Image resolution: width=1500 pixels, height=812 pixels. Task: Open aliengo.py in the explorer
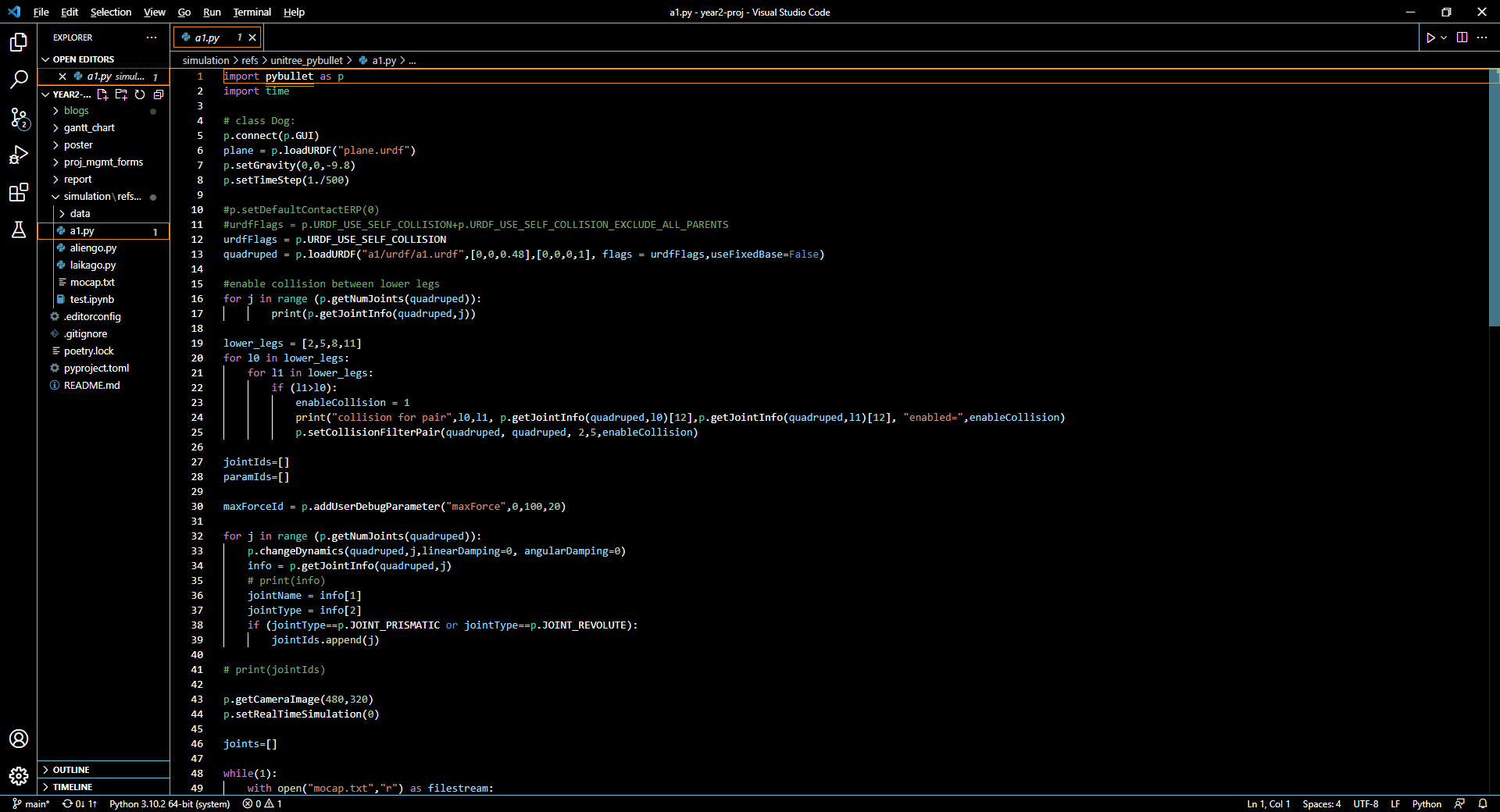(103, 248)
